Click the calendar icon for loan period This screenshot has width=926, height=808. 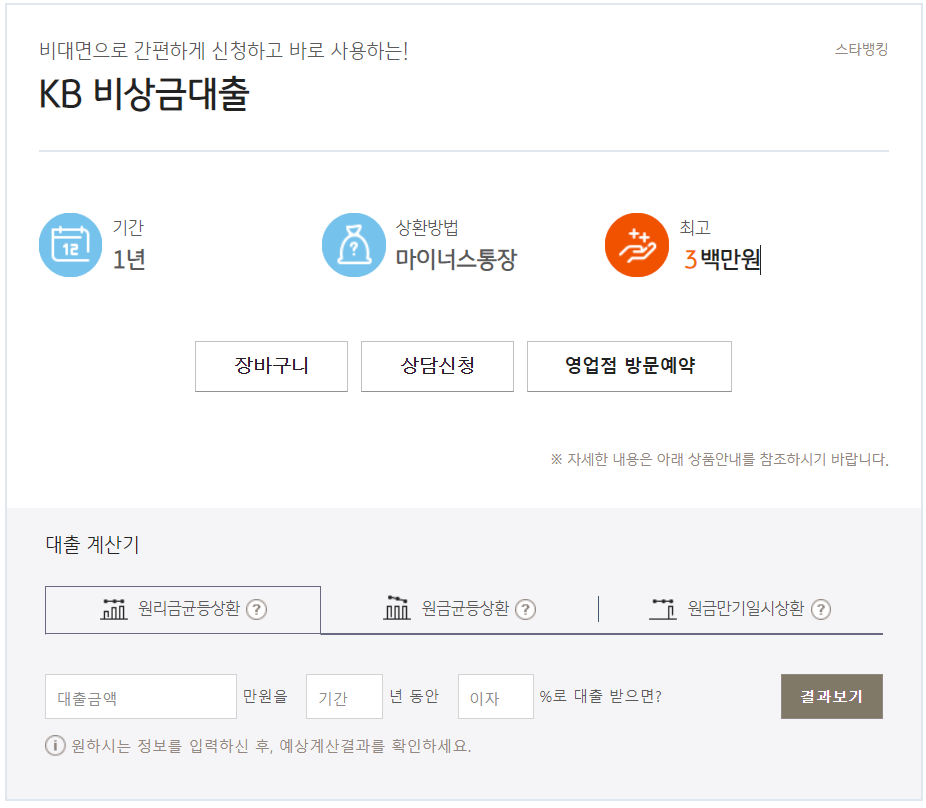[70, 245]
